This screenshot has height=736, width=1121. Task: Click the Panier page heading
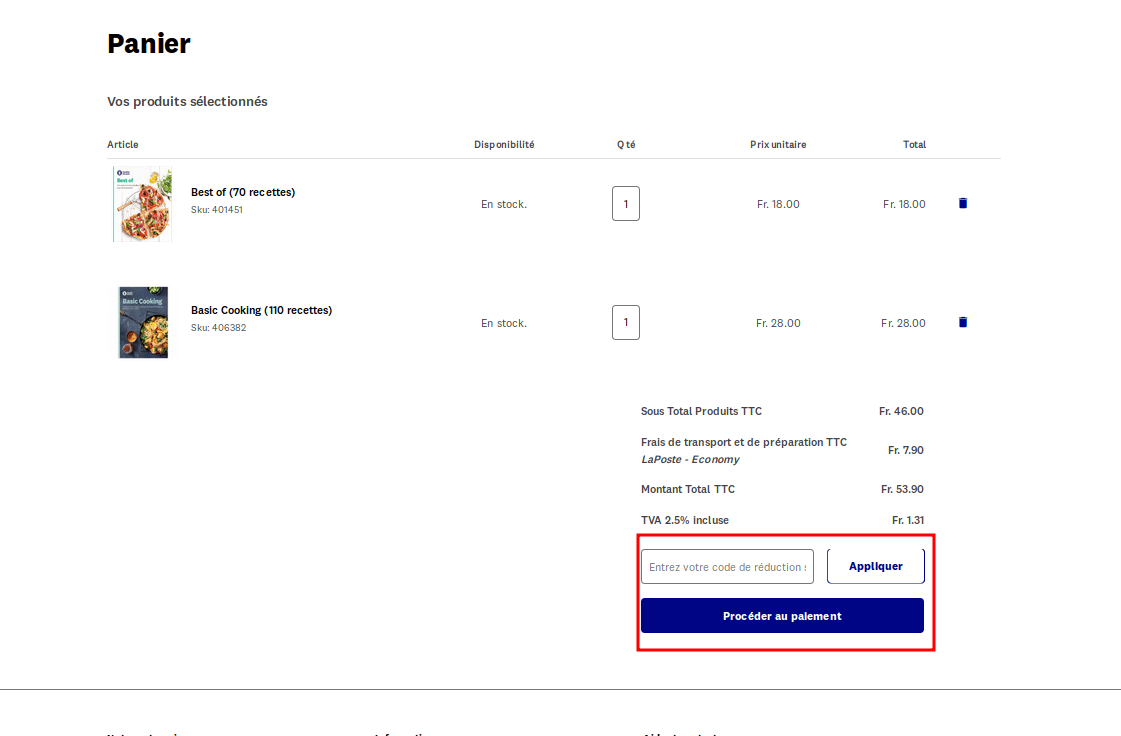coord(149,44)
